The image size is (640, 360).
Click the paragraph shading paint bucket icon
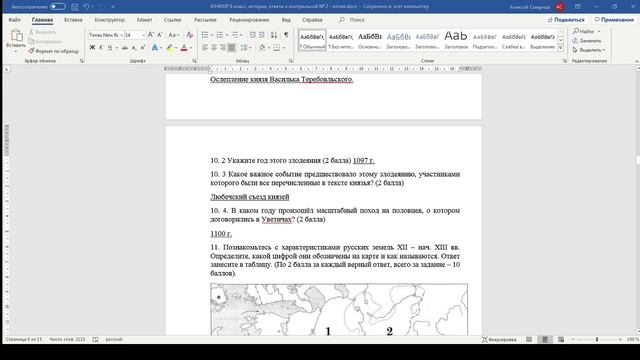[x=262, y=48]
